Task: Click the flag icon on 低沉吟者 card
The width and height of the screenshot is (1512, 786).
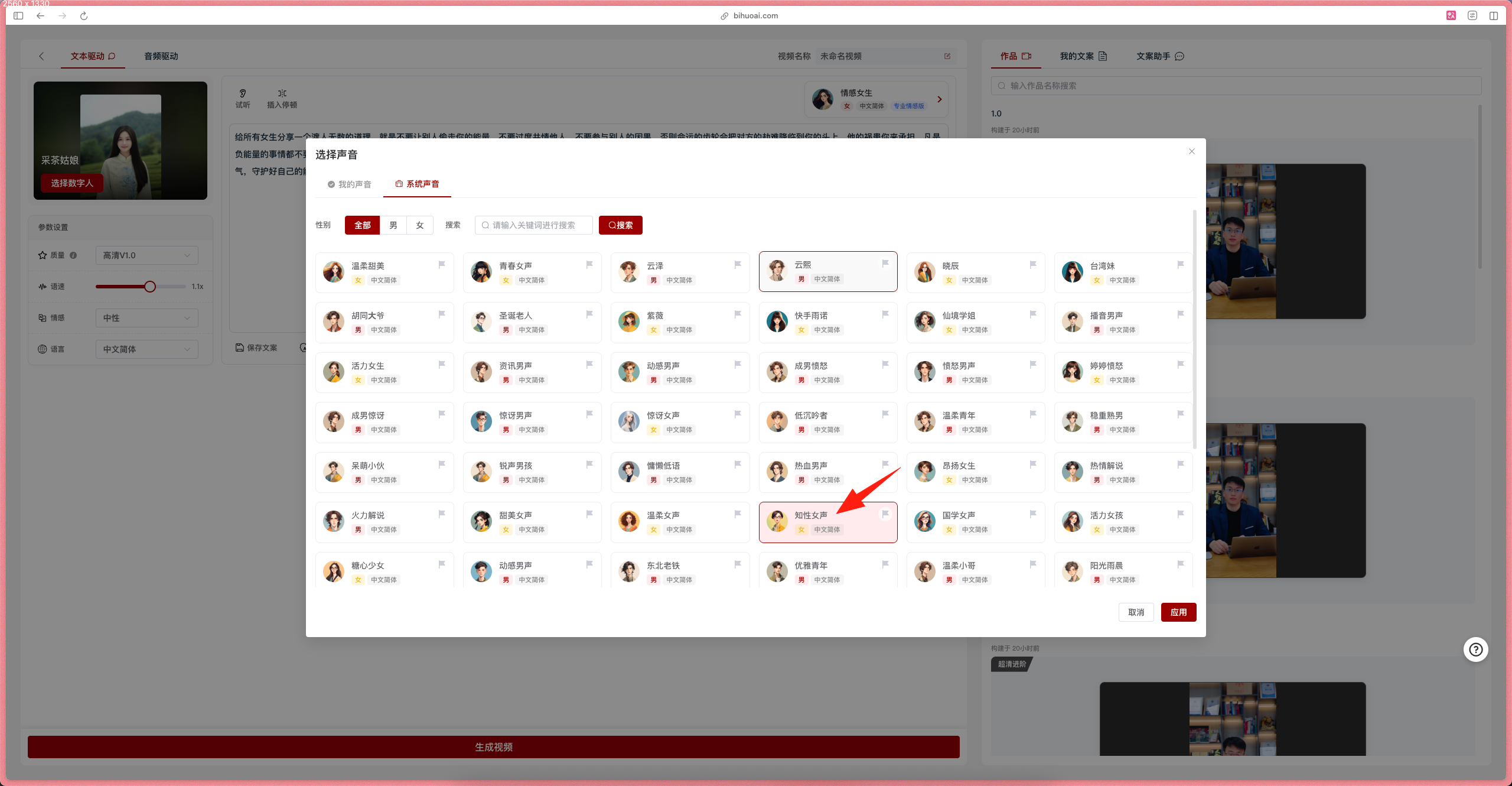Action: pyautogui.click(x=885, y=414)
